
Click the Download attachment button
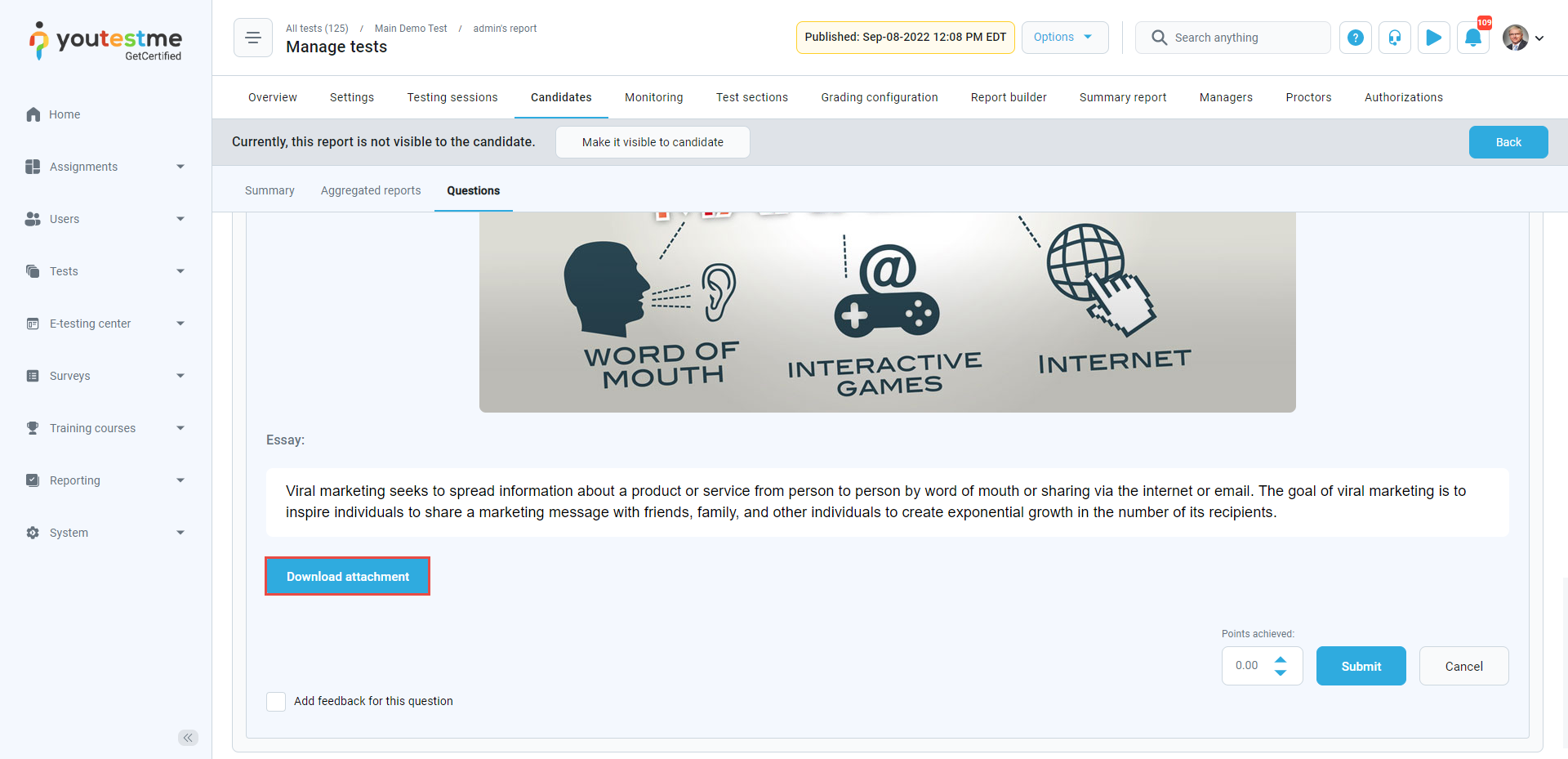(x=348, y=577)
